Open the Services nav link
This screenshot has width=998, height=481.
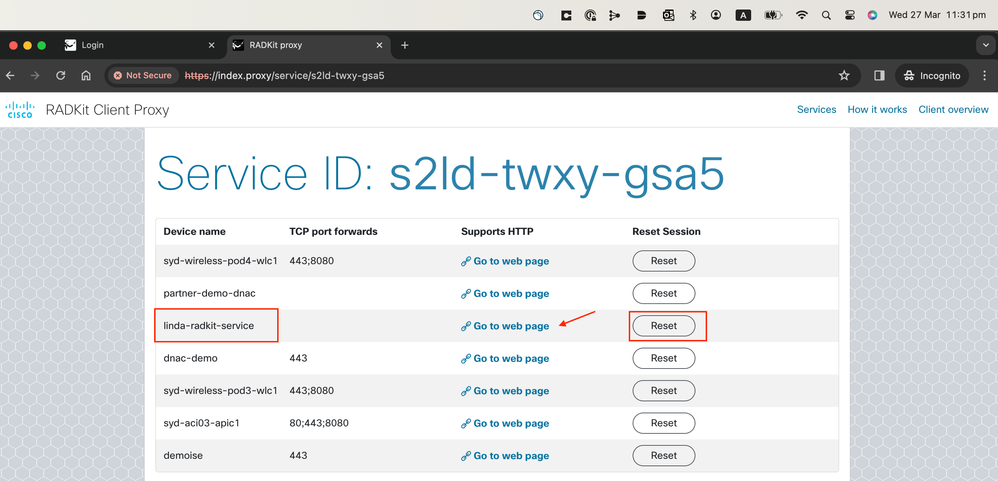(x=817, y=109)
